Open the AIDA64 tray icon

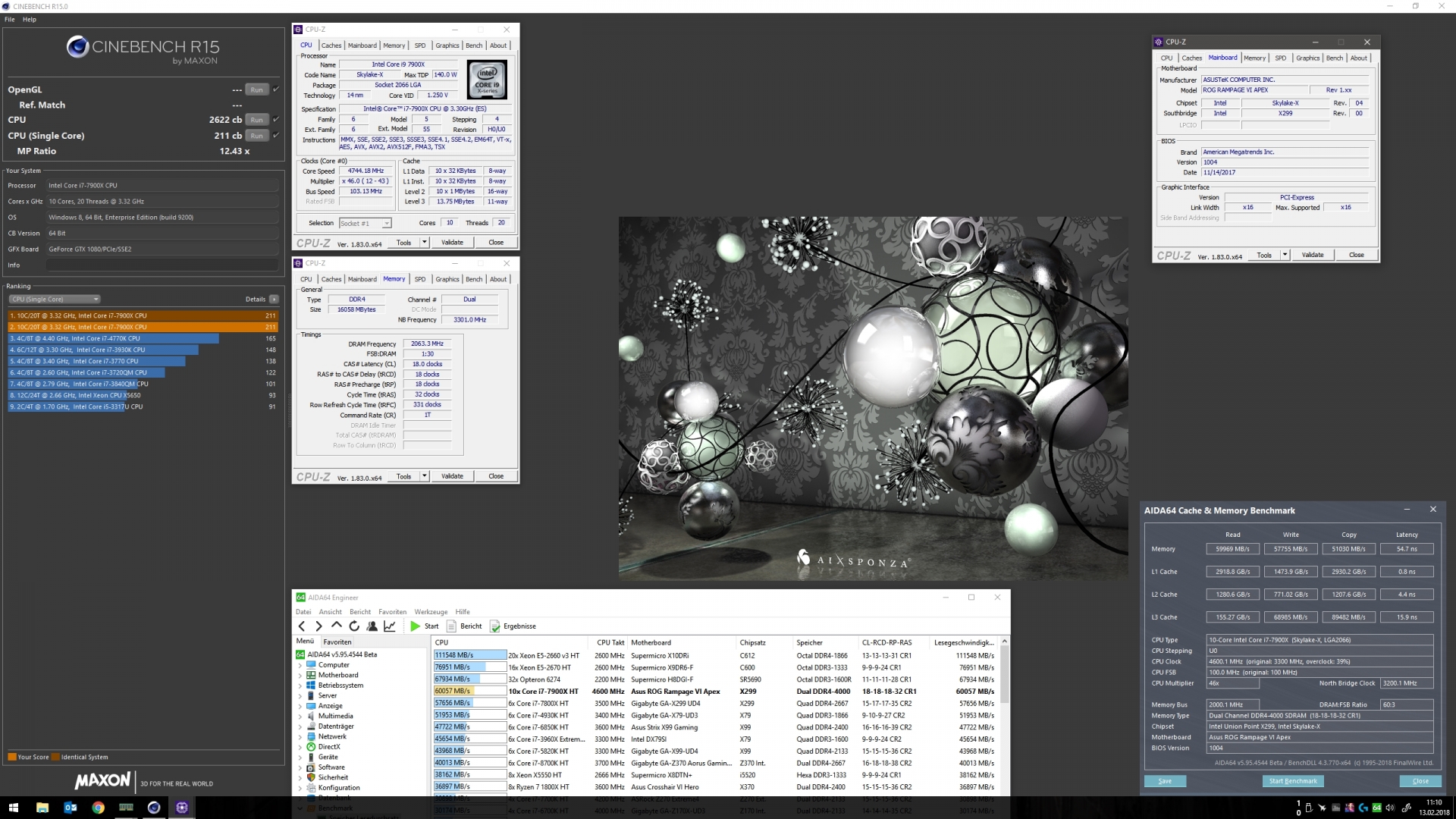click(x=1376, y=808)
